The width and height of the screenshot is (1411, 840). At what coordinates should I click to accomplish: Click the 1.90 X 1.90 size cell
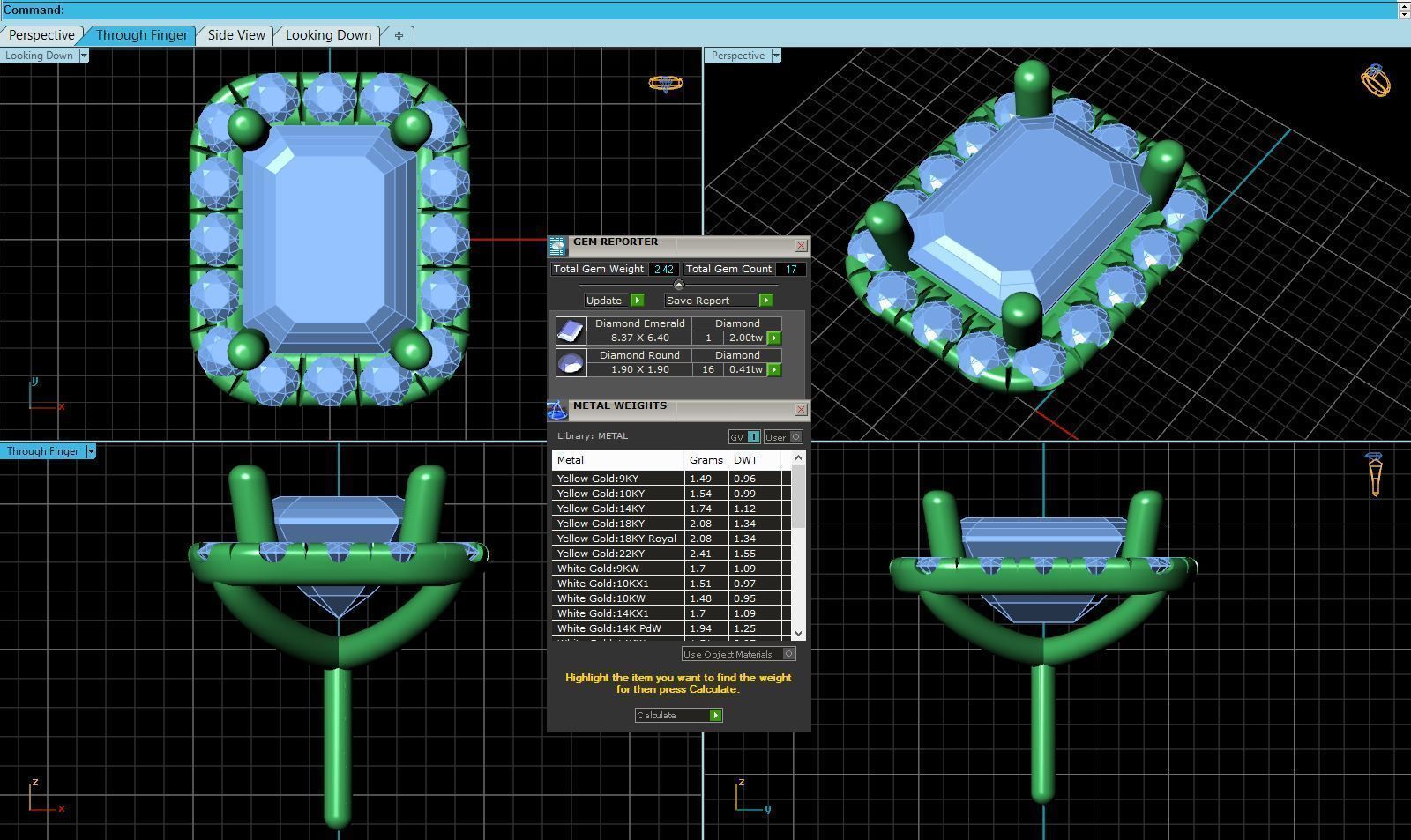(x=639, y=370)
